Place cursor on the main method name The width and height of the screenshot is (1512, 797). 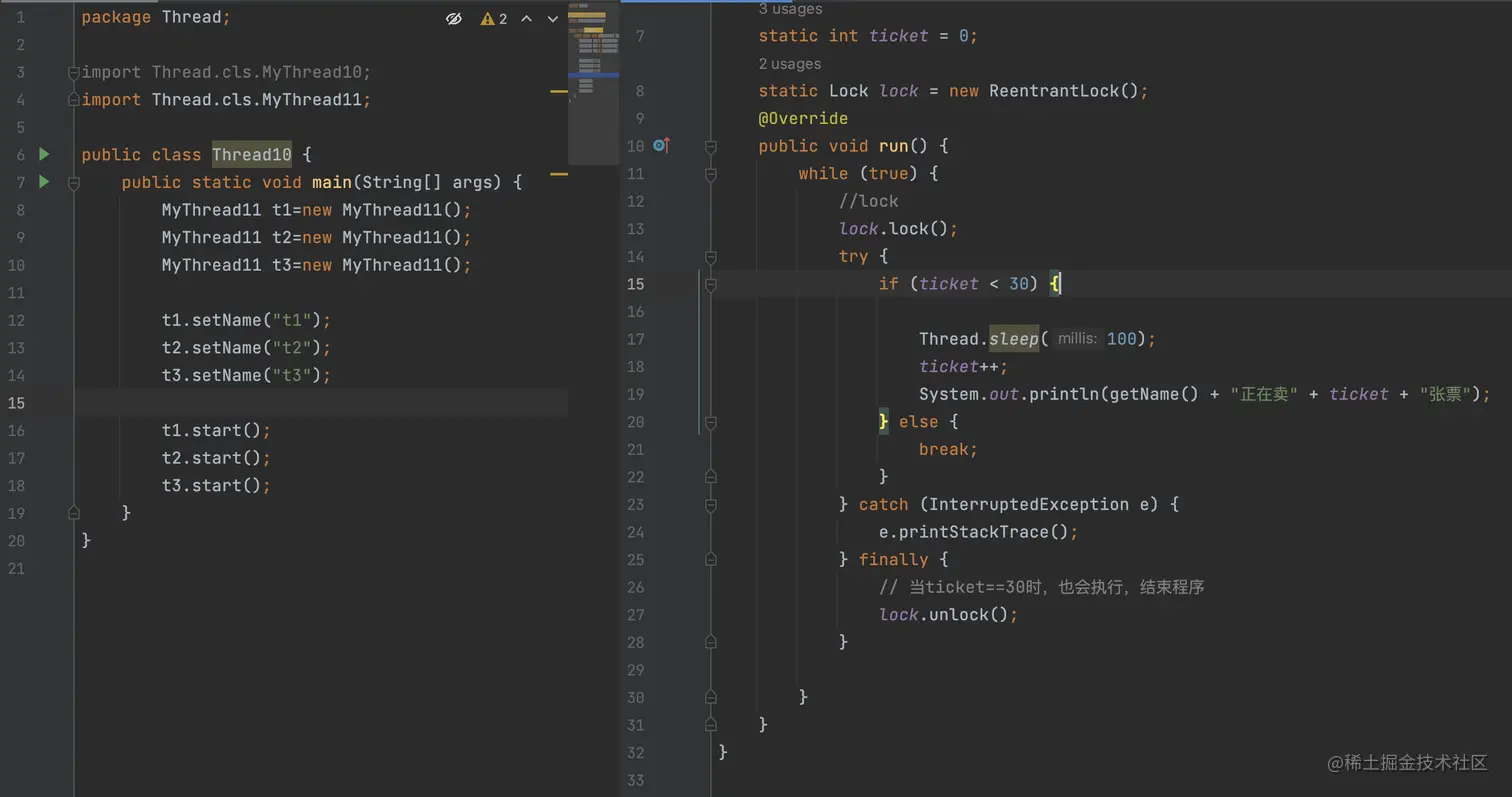331,182
